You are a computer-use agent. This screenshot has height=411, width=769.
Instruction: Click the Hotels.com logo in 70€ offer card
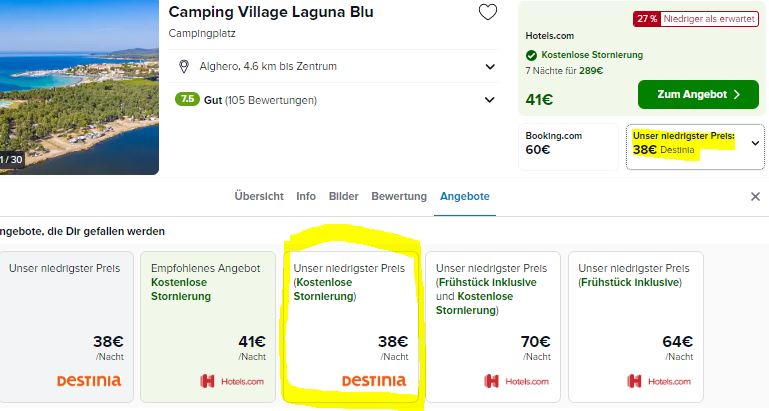pos(516,381)
